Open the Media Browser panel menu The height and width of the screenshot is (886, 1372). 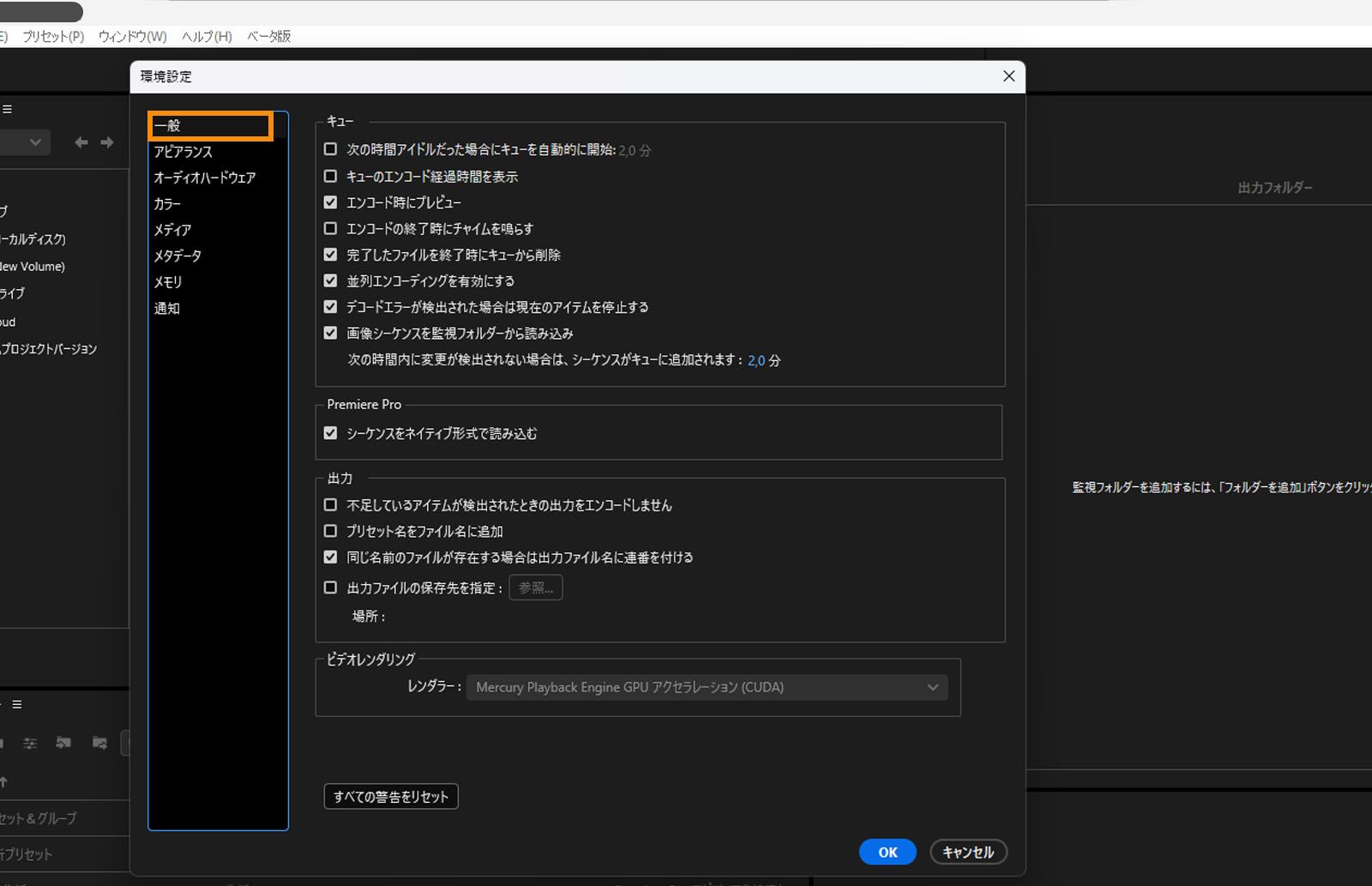[x=8, y=108]
